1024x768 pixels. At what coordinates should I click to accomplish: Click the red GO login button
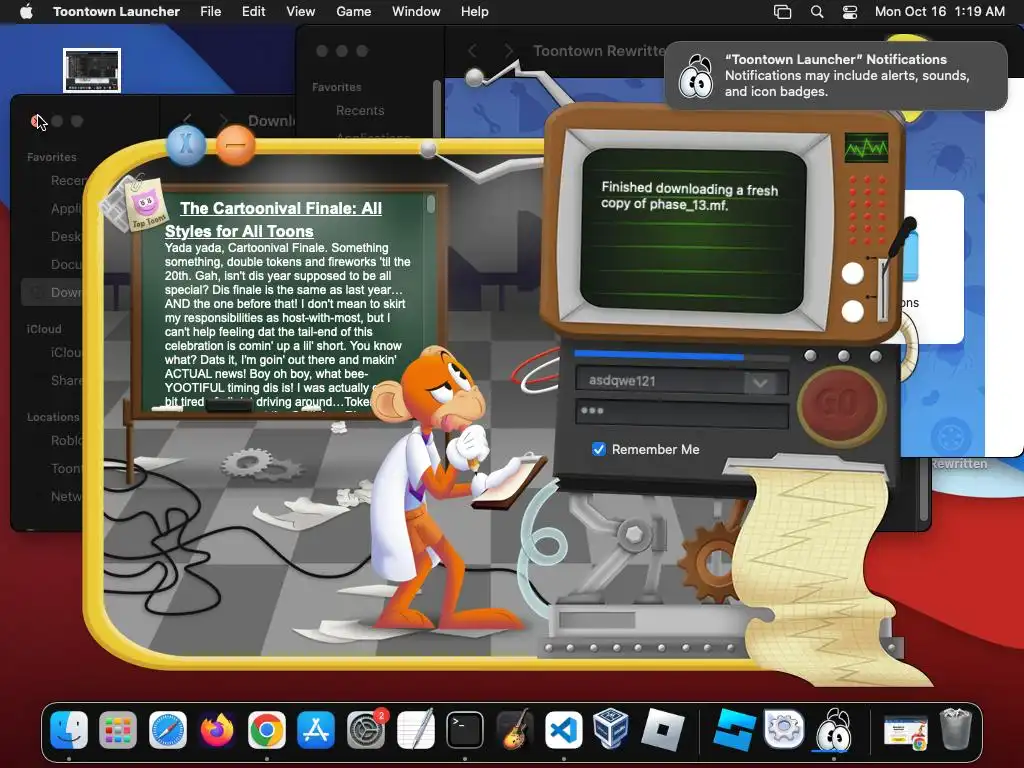[x=841, y=404]
